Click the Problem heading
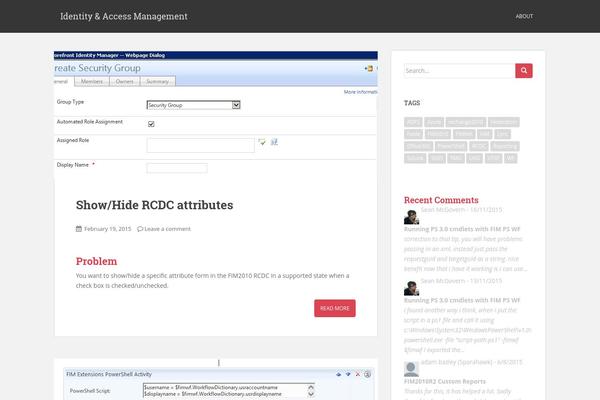This screenshot has height=400, width=600. pyautogui.click(x=96, y=261)
